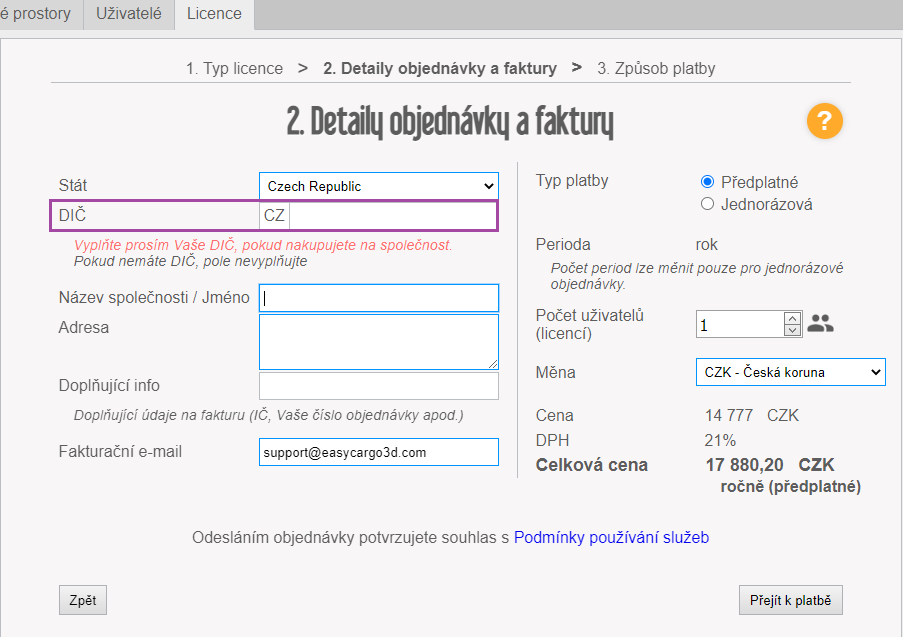Switch to the Uživatelé tab
This screenshot has height=637, width=903.
(128, 14)
